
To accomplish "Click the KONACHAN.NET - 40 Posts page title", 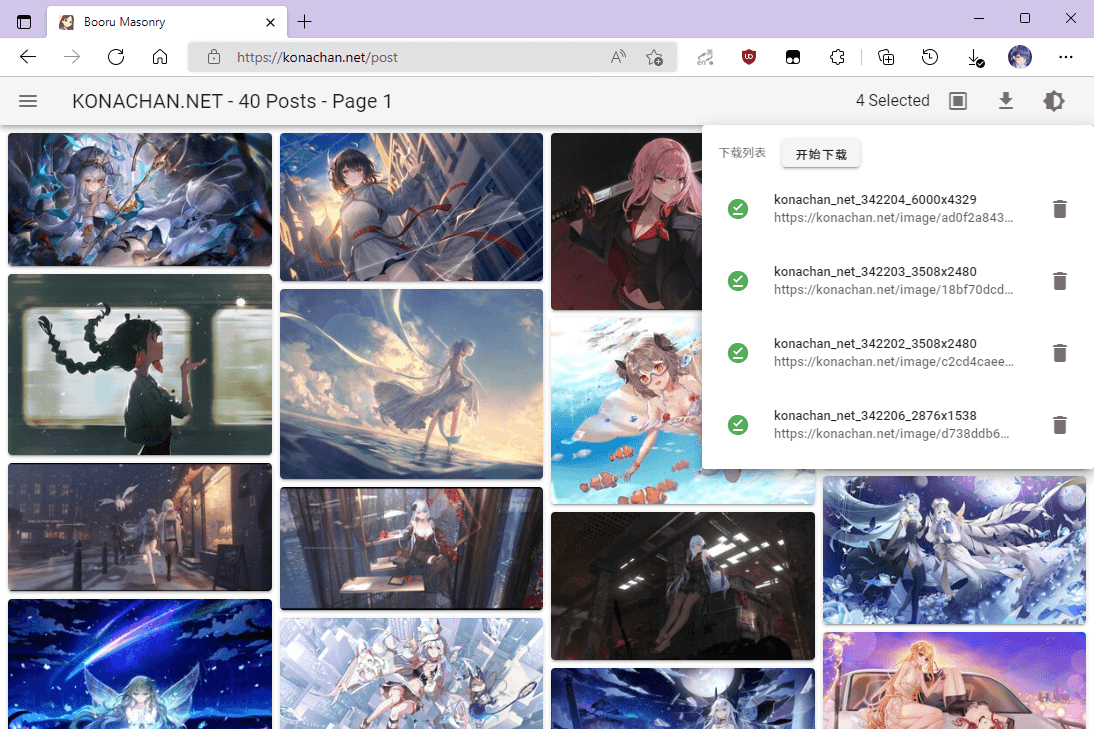I will (x=232, y=101).
